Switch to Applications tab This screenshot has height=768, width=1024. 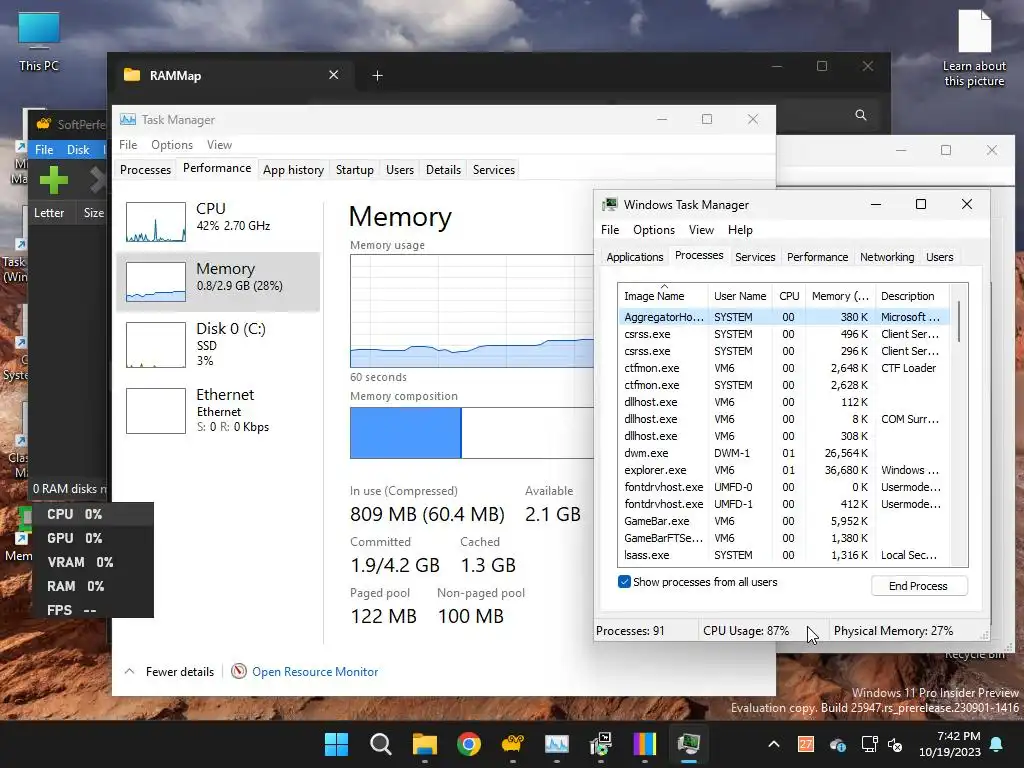[635, 257]
